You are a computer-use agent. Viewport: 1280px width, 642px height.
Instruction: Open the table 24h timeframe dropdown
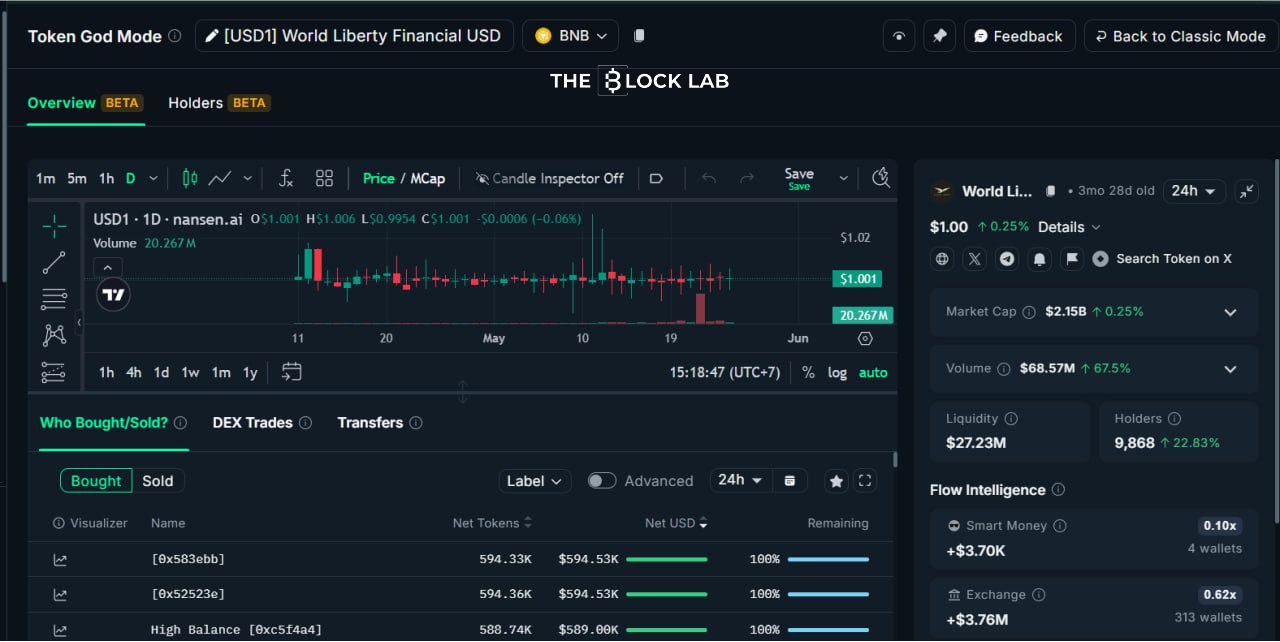[x=741, y=481]
